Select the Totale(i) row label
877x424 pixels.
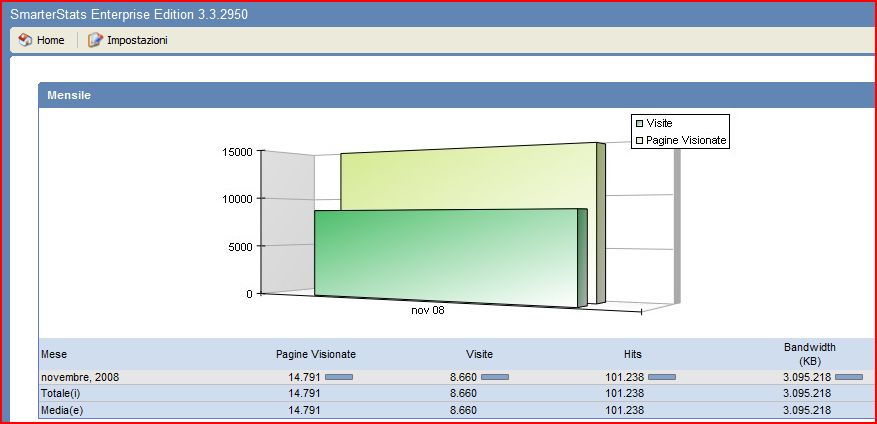click(60, 393)
